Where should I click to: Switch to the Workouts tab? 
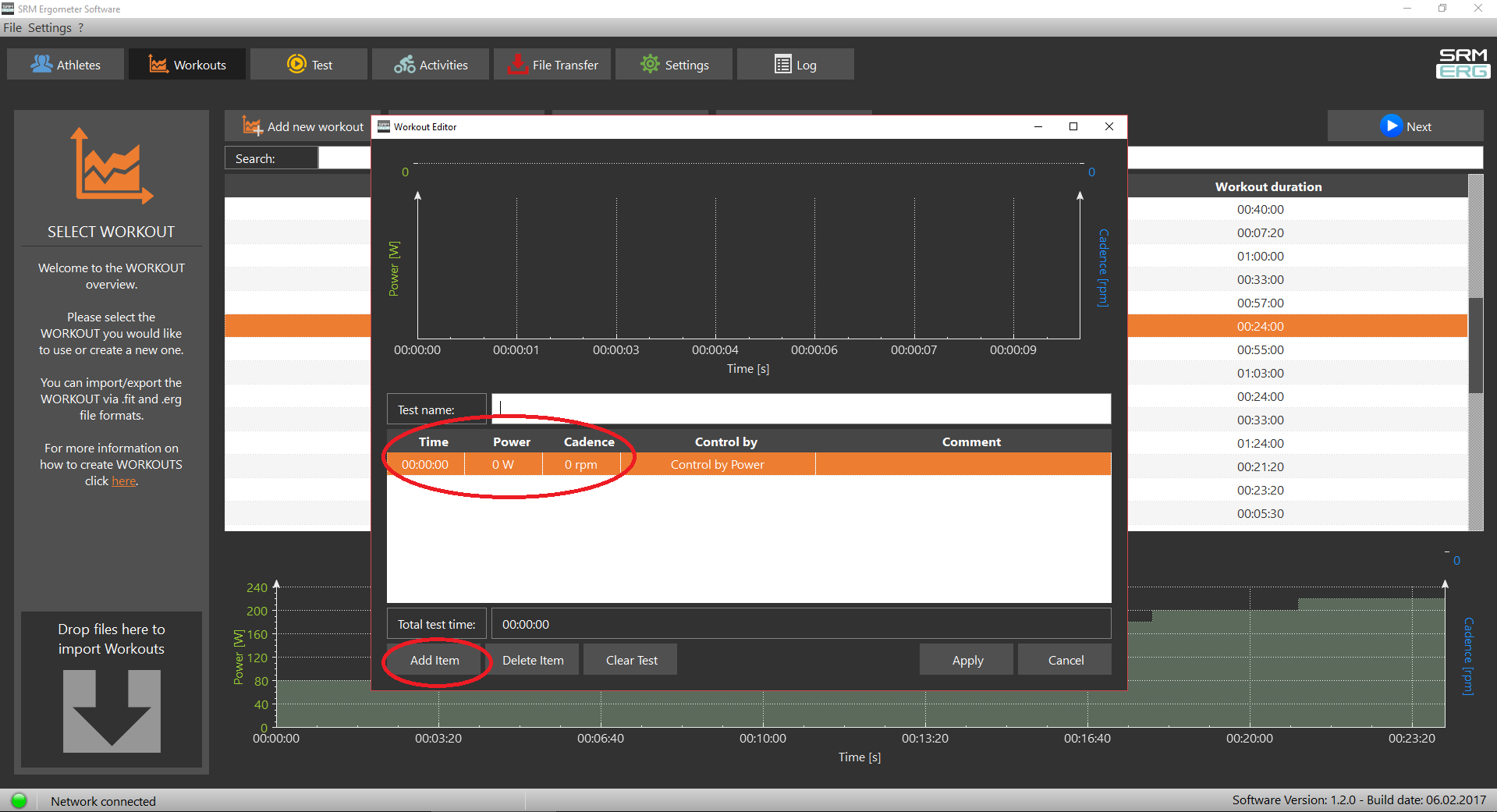[x=187, y=65]
